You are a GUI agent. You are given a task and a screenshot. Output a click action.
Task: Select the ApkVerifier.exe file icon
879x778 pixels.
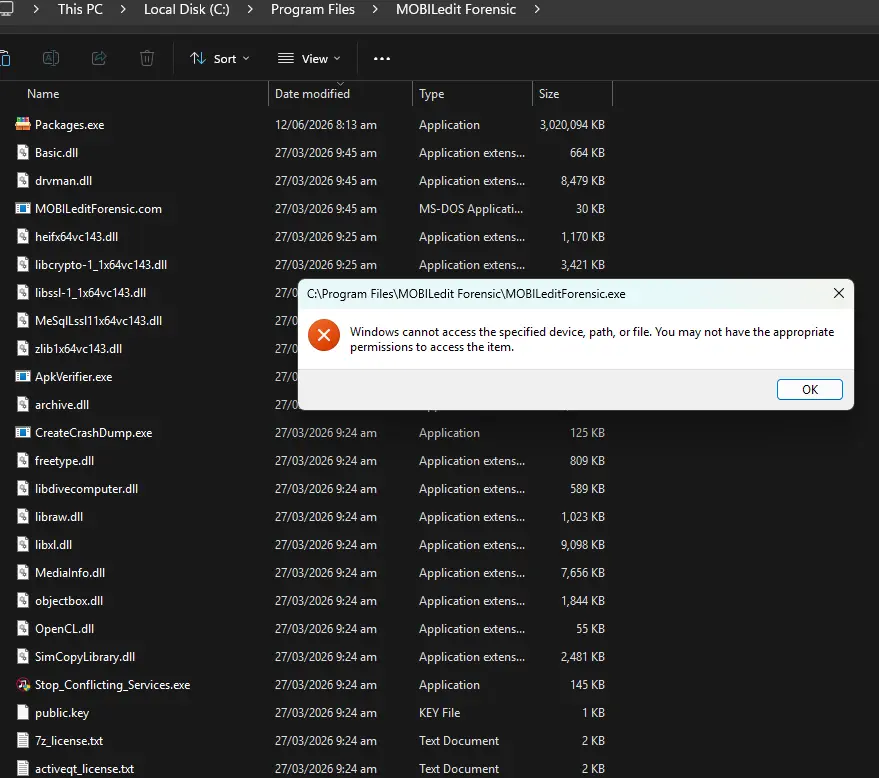[x=23, y=377]
